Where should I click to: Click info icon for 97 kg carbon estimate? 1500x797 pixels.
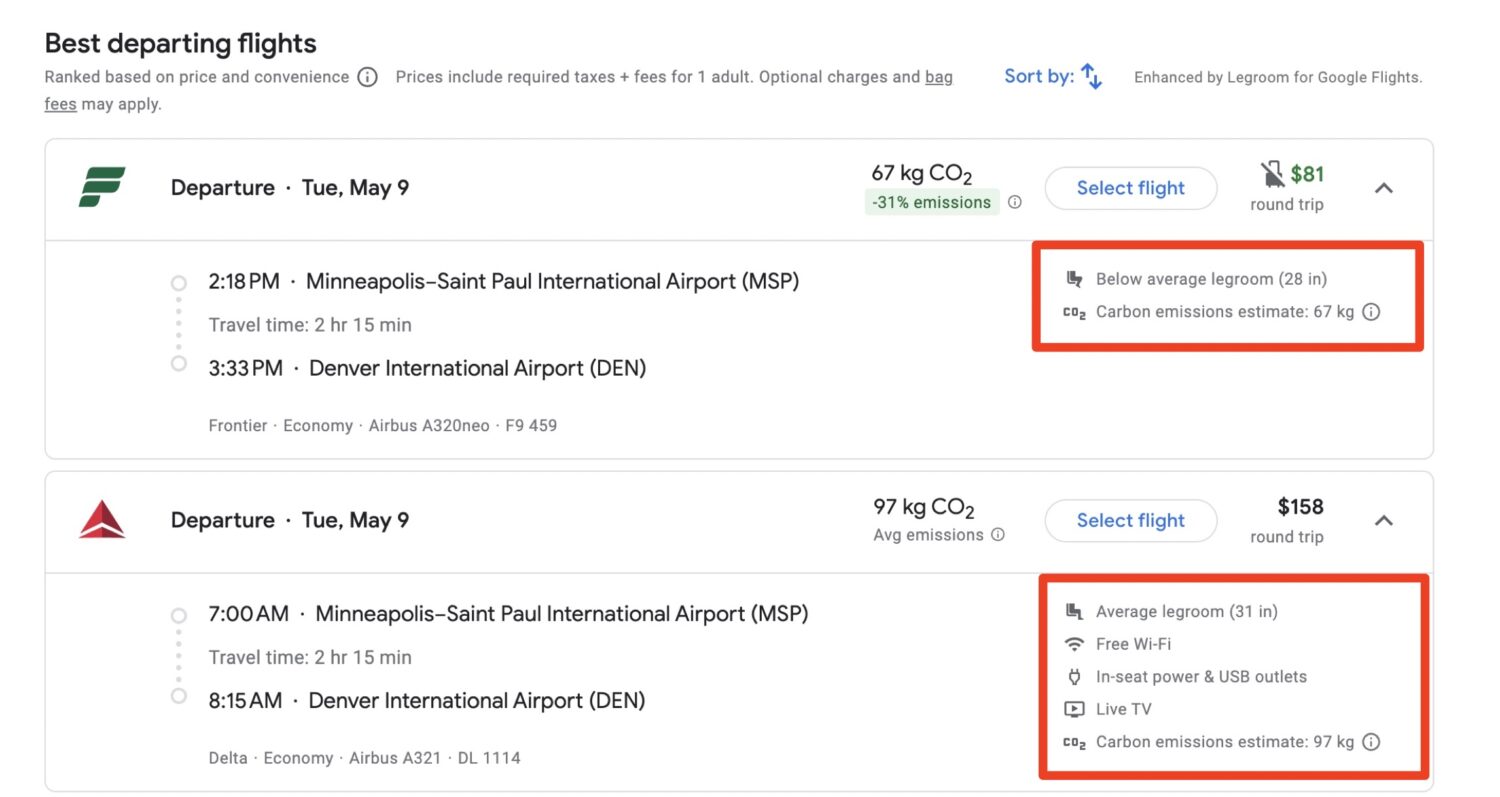[x=1372, y=742]
